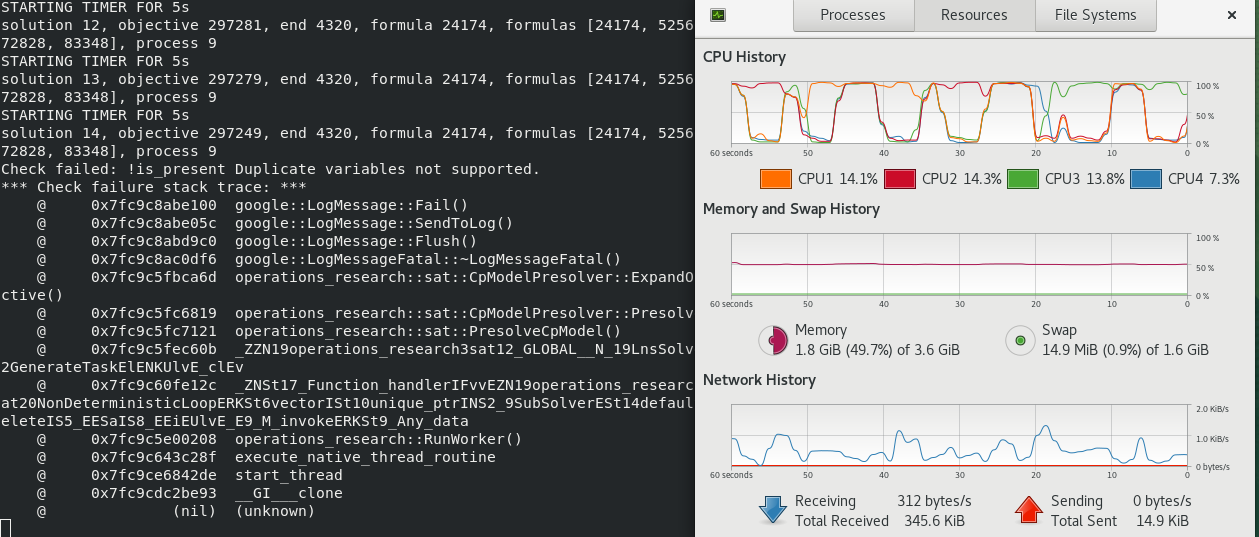Screen dimensions: 1259x537
Task: Switch to the Resources tab
Action: tap(974, 15)
